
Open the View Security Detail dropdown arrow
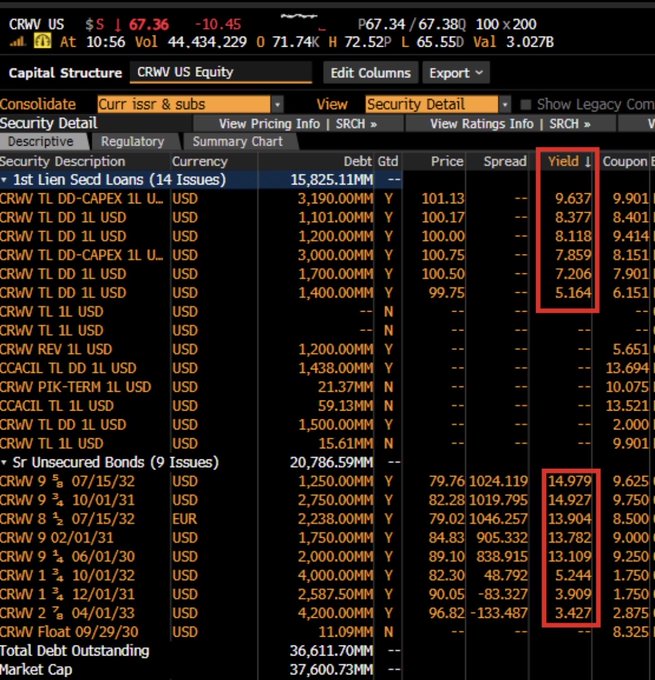[505, 105]
